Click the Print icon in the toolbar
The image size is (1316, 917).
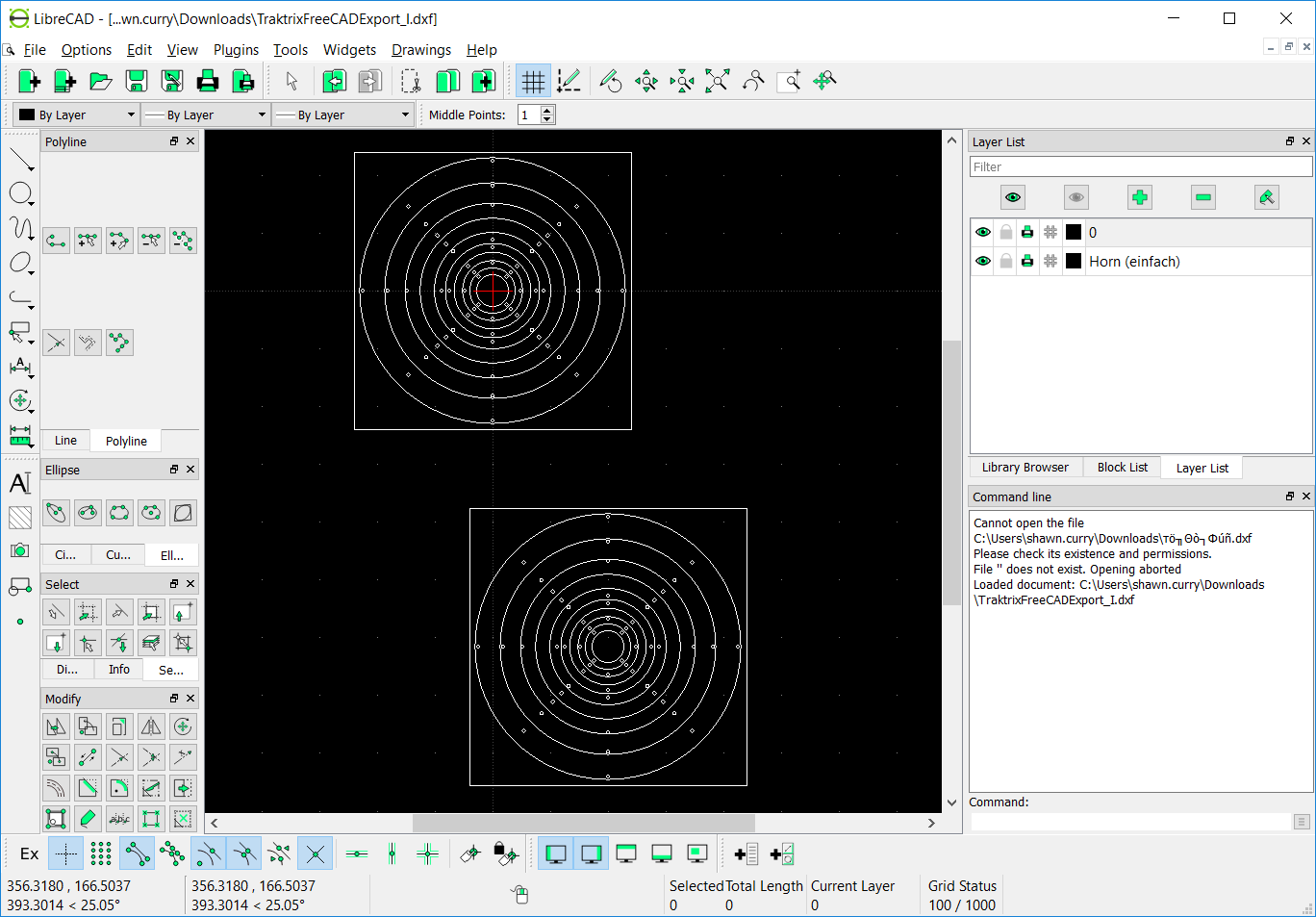click(207, 81)
